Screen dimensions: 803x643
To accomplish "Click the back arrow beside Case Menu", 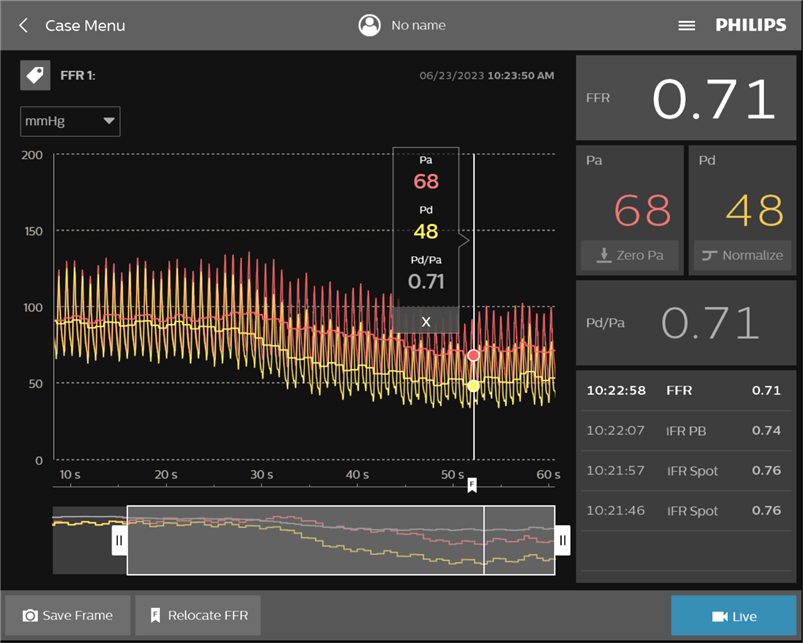I will click(x=24, y=25).
